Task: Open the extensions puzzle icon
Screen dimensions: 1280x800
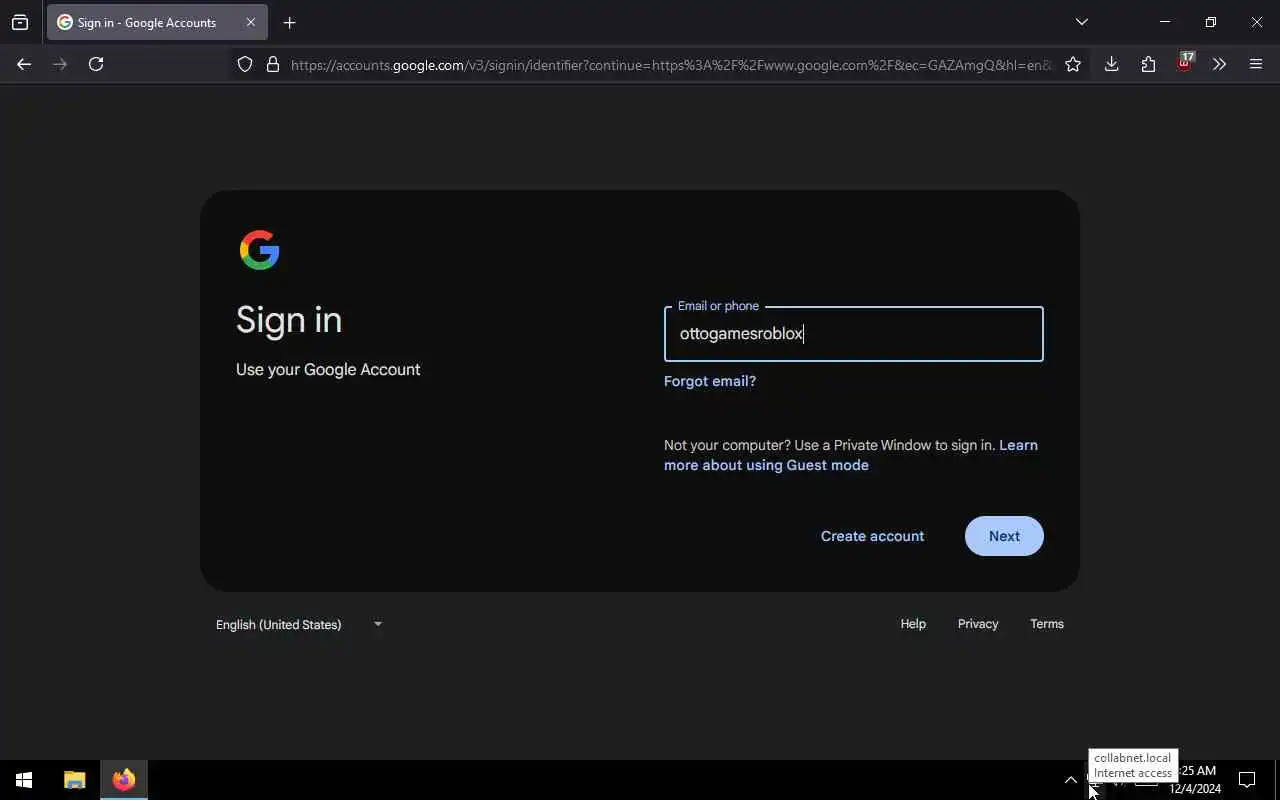Action: coord(1148,64)
